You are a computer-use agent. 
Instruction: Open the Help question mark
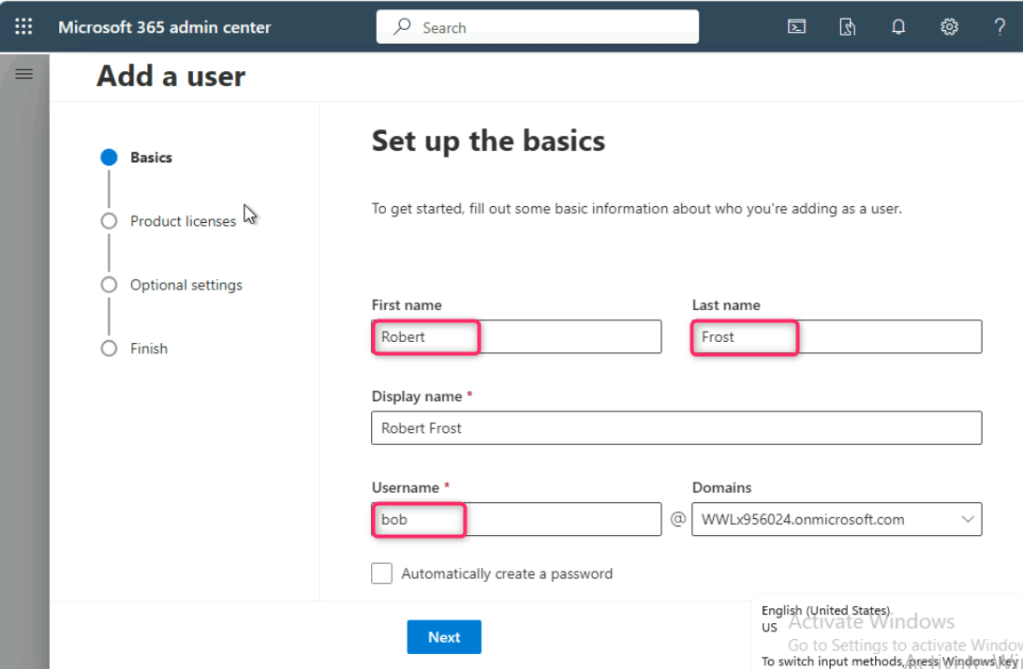click(999, 27)
